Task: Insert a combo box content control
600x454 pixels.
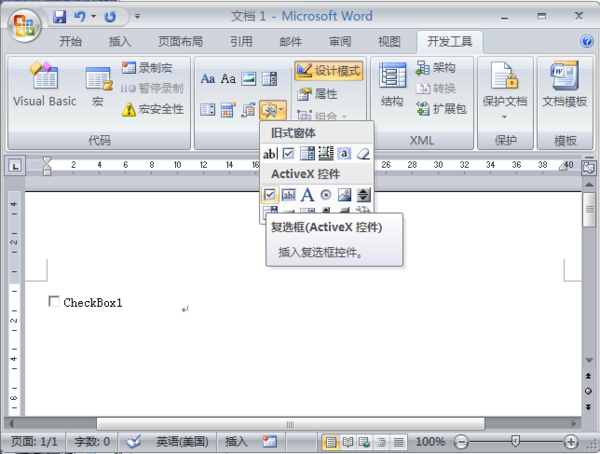Action: click(x=269, y=79)
